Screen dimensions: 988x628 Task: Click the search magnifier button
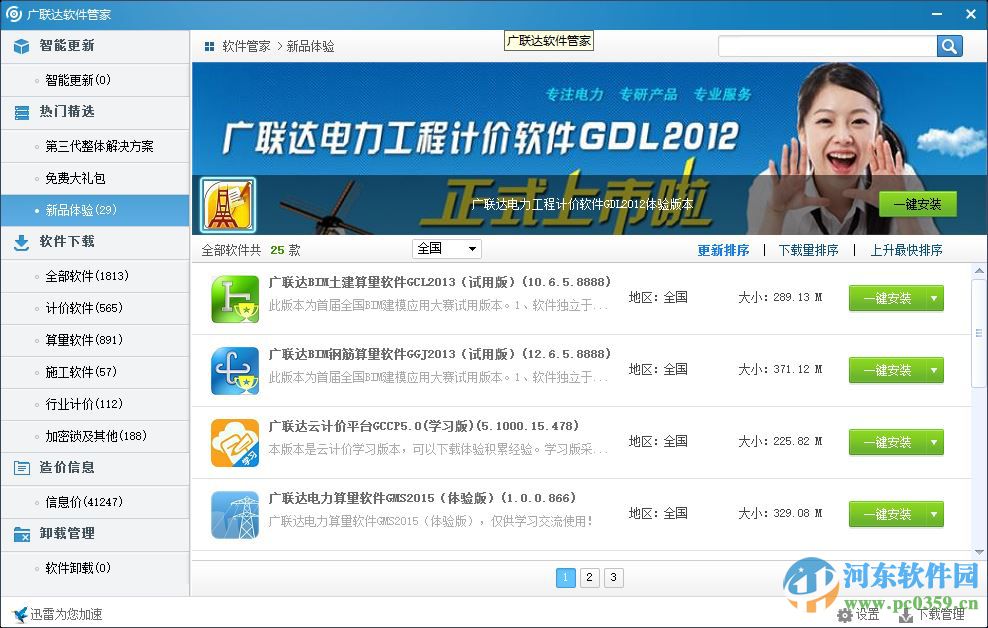(x=949, y=46)
